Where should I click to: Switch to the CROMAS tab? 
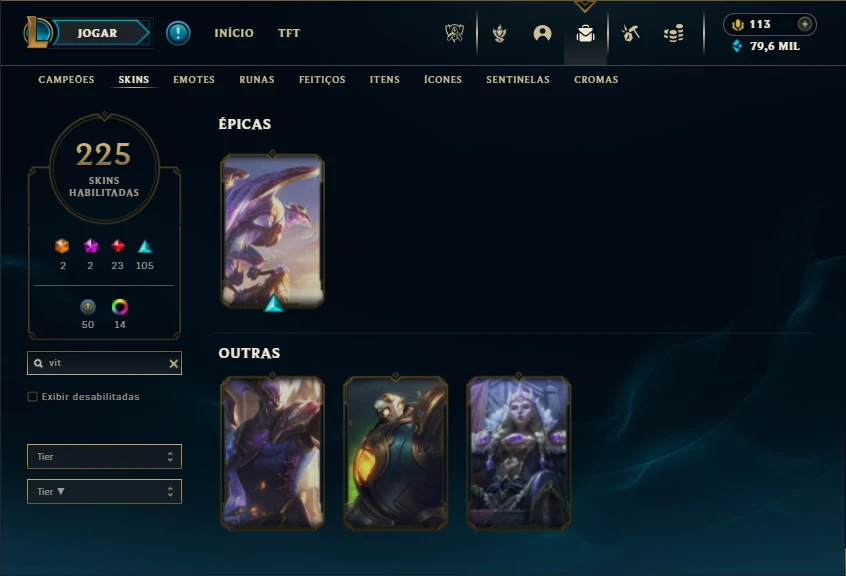[596, 79]
